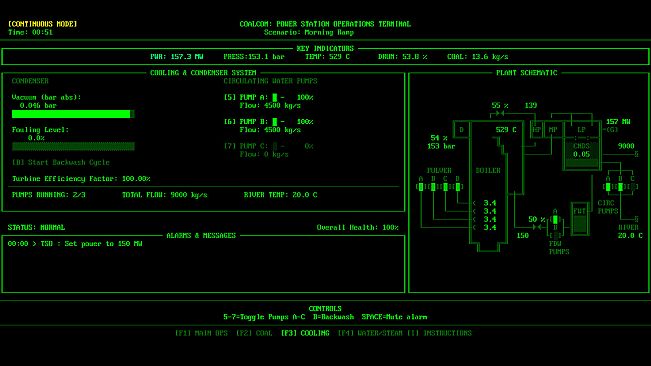Image resolution: width=651 pixels, height=366 pixels.
Task: Click PUMPS RUNNING: 2/3 readout
Action: coord(49,195)
